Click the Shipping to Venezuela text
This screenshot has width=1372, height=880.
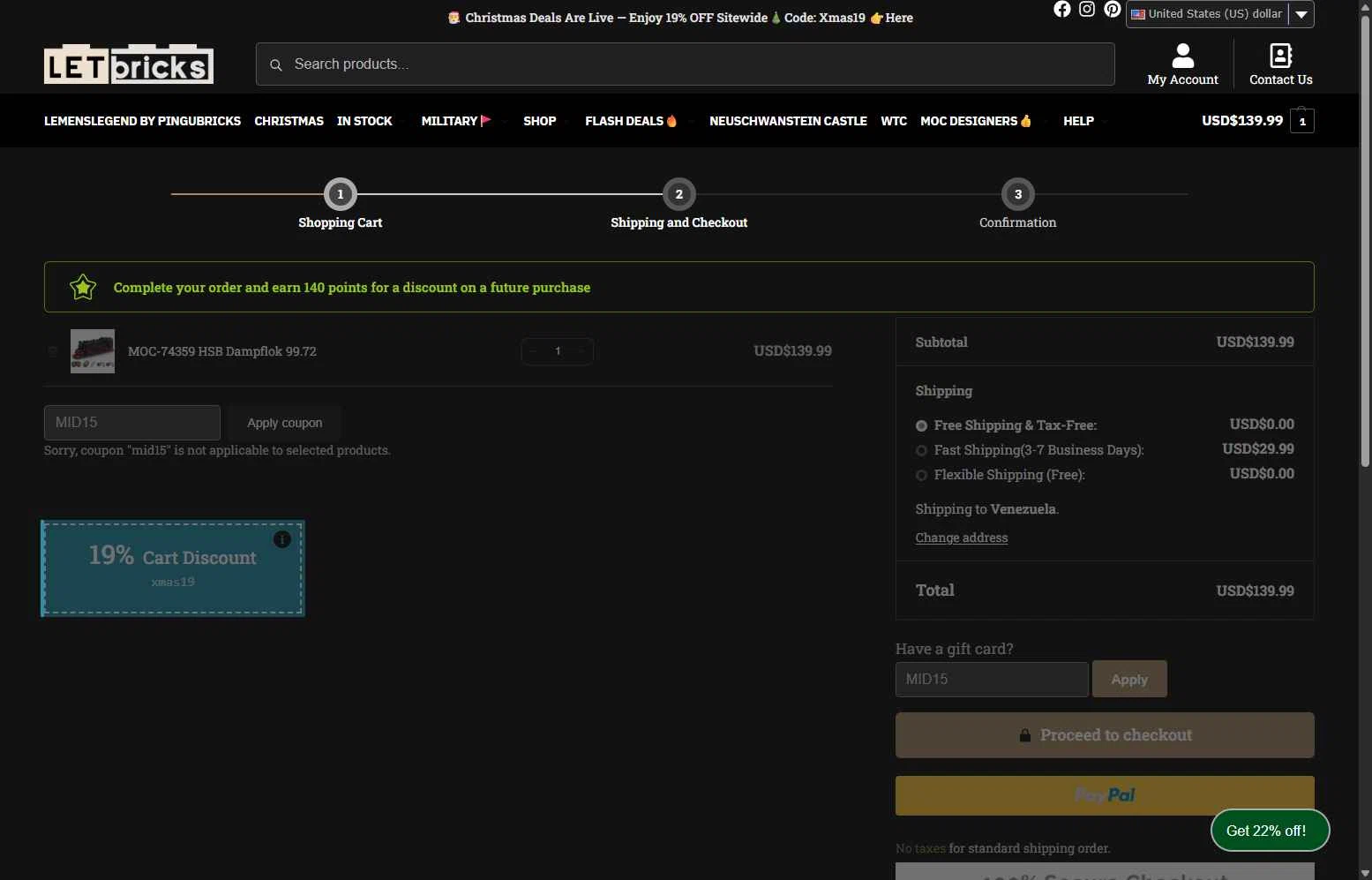986,509
